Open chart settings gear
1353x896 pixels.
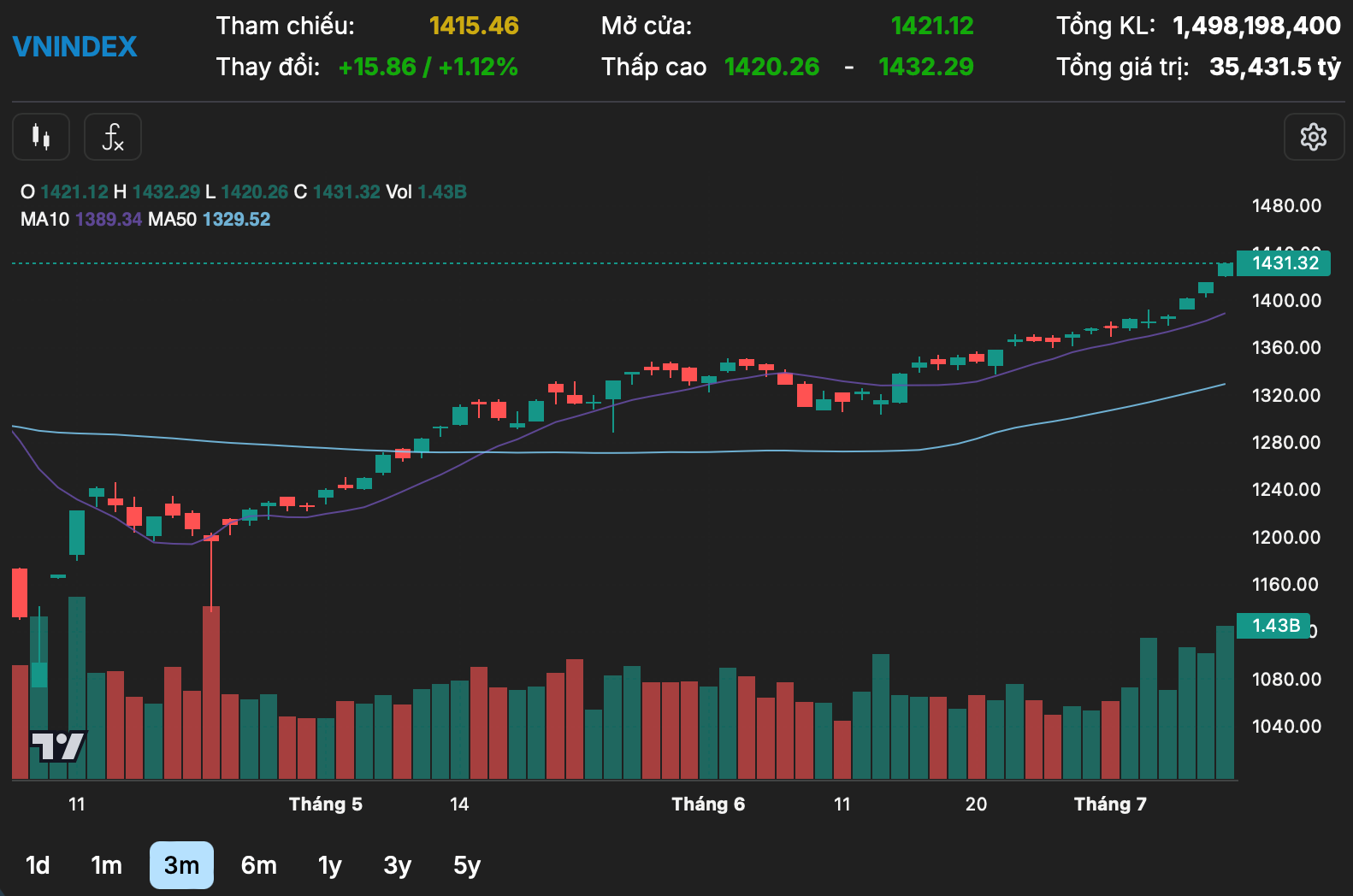coord(1314,137)
